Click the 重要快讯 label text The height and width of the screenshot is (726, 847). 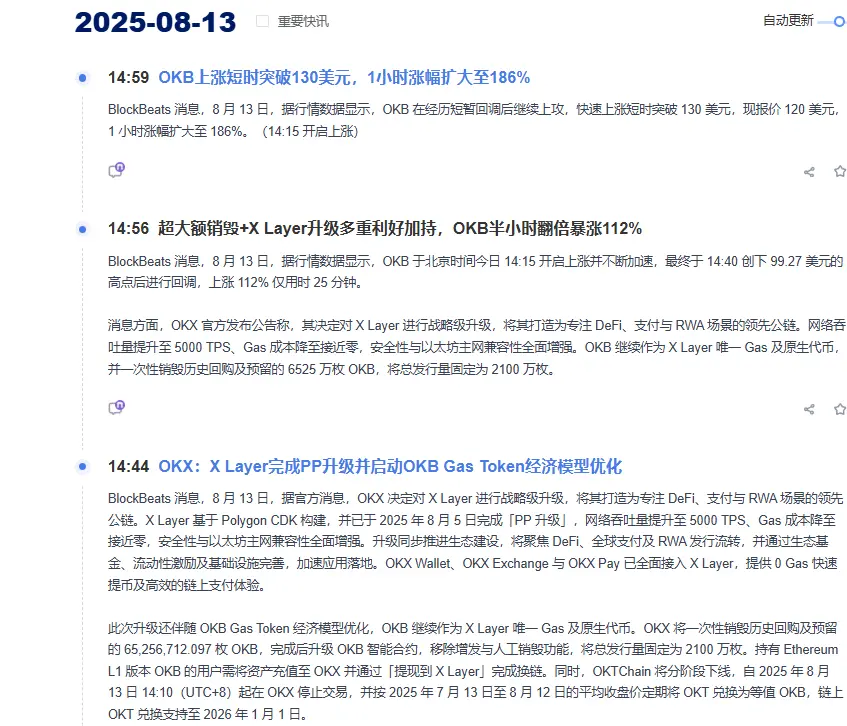coord(303,21)
